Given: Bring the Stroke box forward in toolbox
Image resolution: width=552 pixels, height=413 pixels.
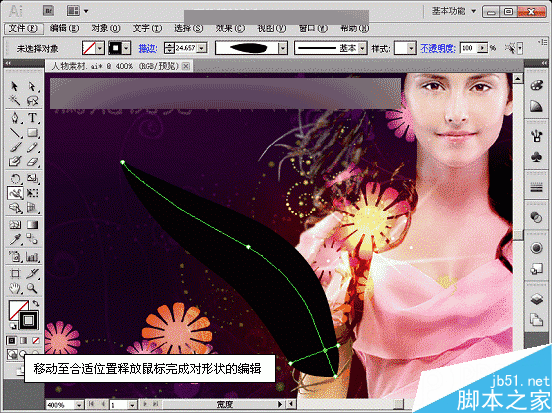Looking at the screenshot, I should (29, 320).
